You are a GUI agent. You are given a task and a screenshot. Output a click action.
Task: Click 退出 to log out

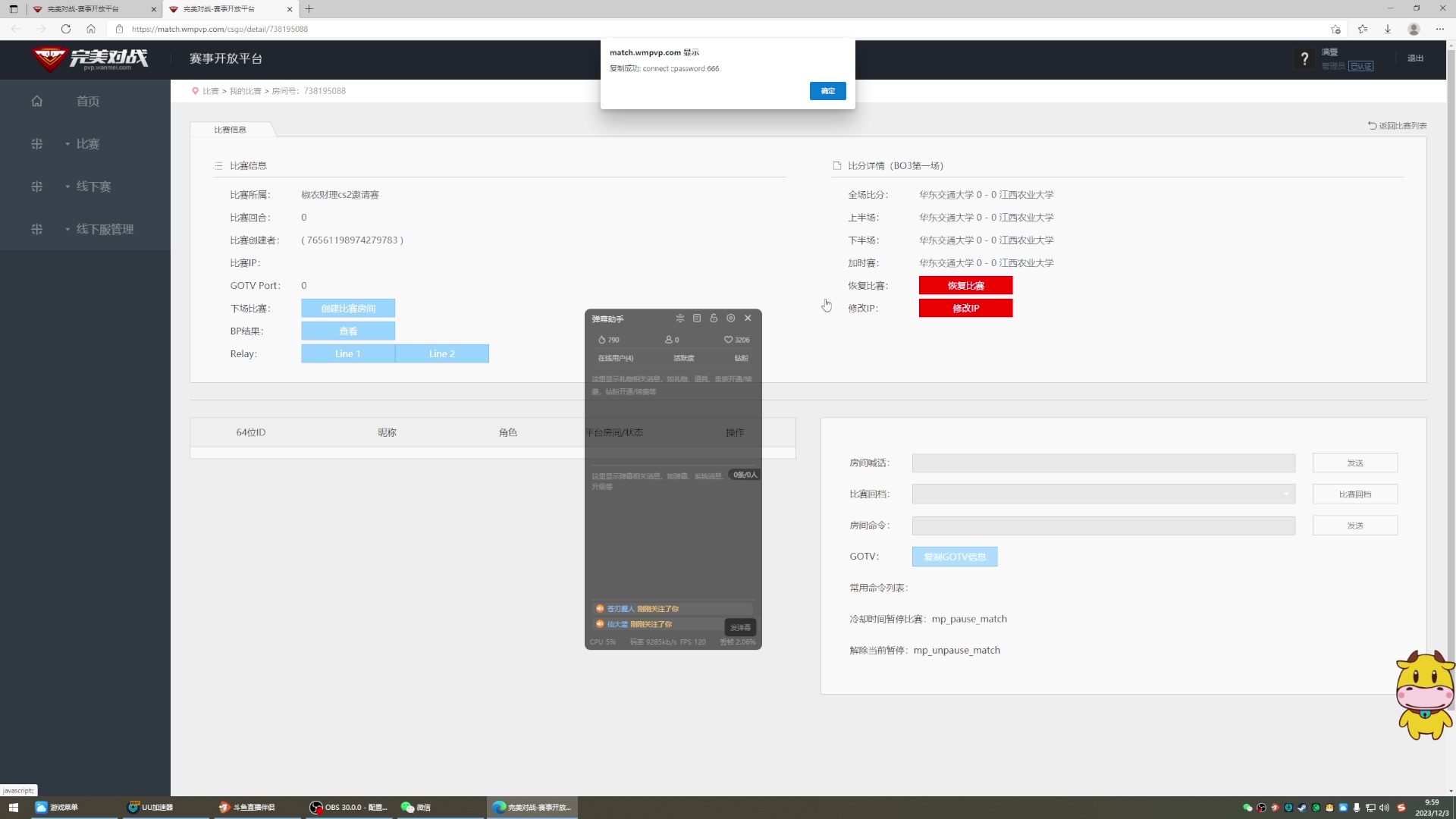click(1415, 58)
